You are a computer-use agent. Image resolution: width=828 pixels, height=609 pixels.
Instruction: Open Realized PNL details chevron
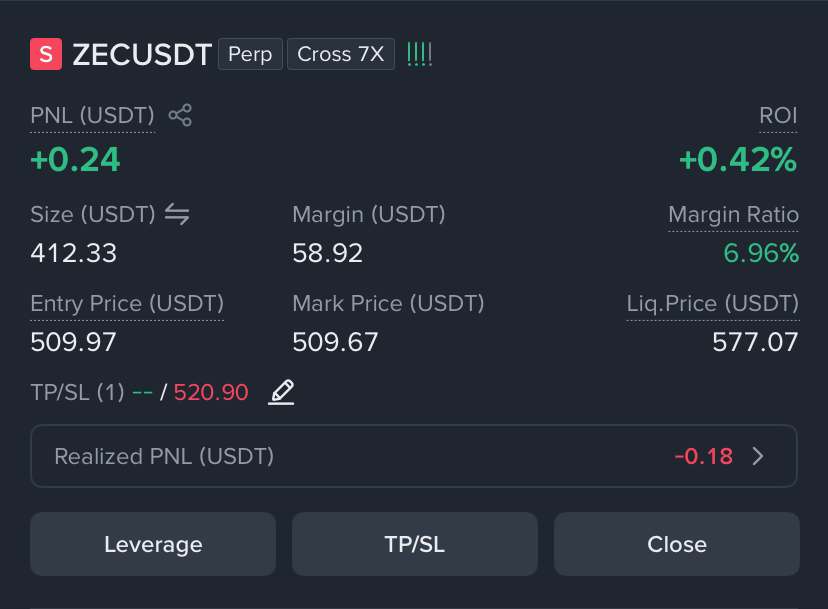click(758, 456)
